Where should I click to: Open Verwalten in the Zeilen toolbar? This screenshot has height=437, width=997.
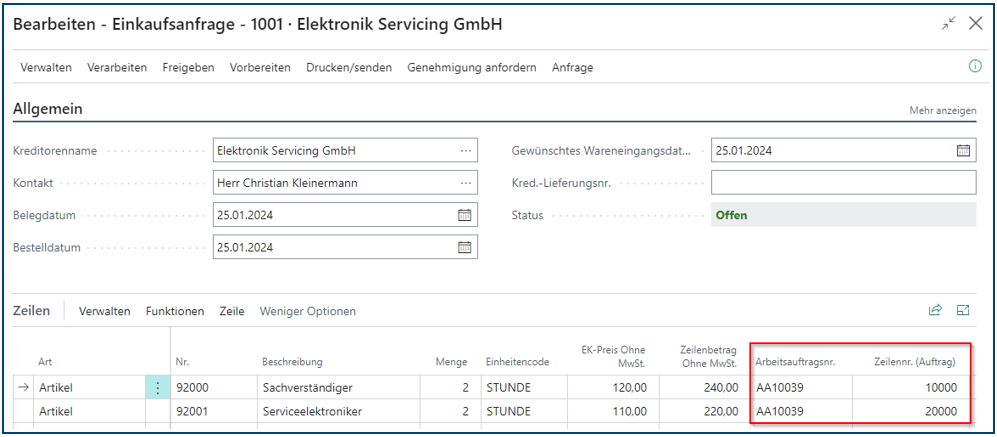(104, 311)
